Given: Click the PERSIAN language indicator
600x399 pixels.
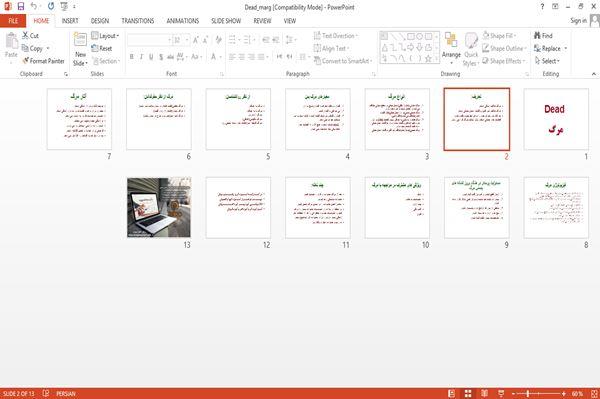Looking at the screenshot, I should pos(66,393).
